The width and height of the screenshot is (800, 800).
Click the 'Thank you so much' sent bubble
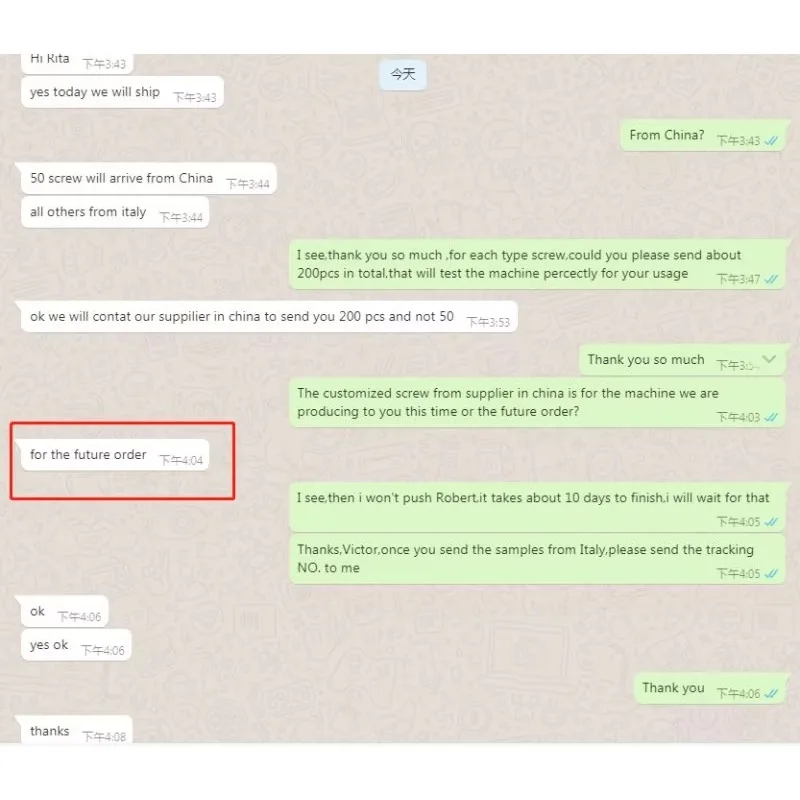pos(682,360)
